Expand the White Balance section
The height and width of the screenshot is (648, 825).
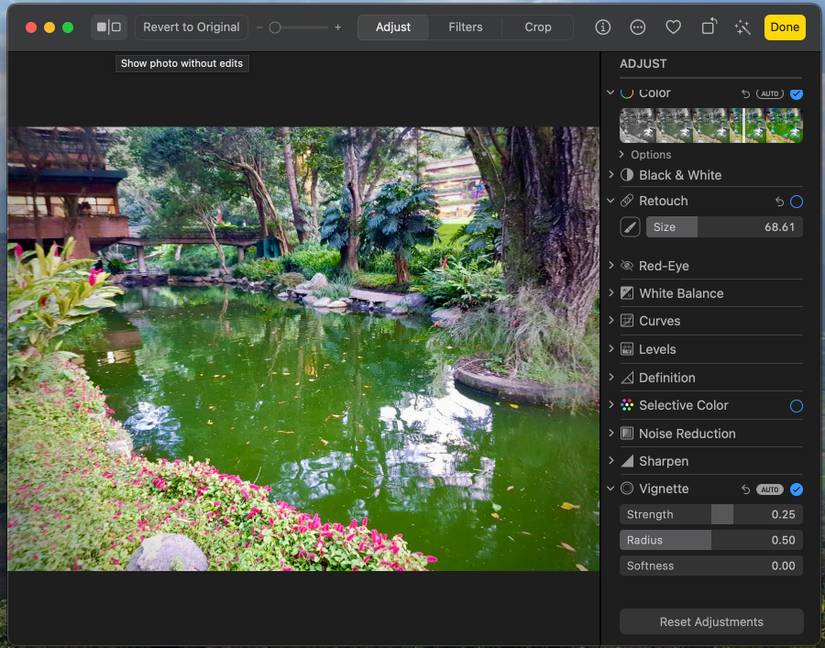[611, 292]
